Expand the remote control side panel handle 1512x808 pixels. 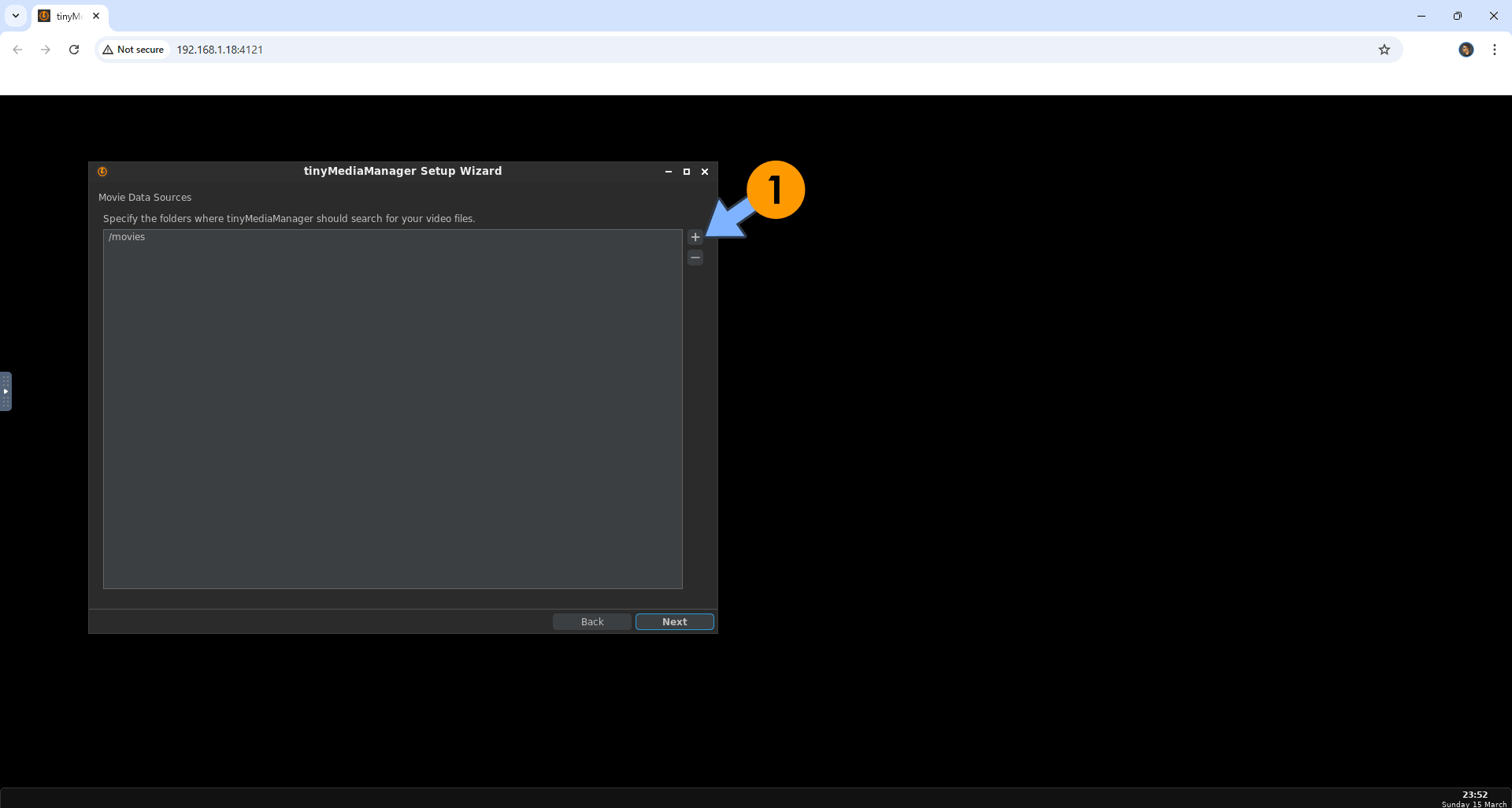click(6, 391)
